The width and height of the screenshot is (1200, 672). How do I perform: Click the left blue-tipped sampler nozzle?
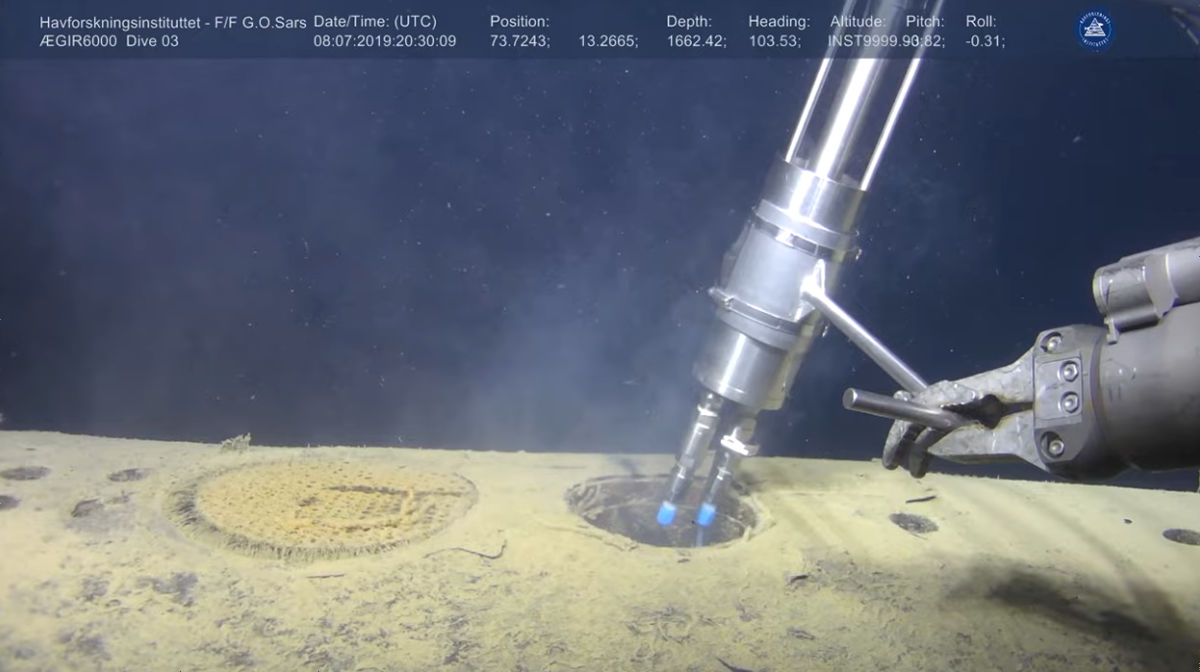(666, 513)
